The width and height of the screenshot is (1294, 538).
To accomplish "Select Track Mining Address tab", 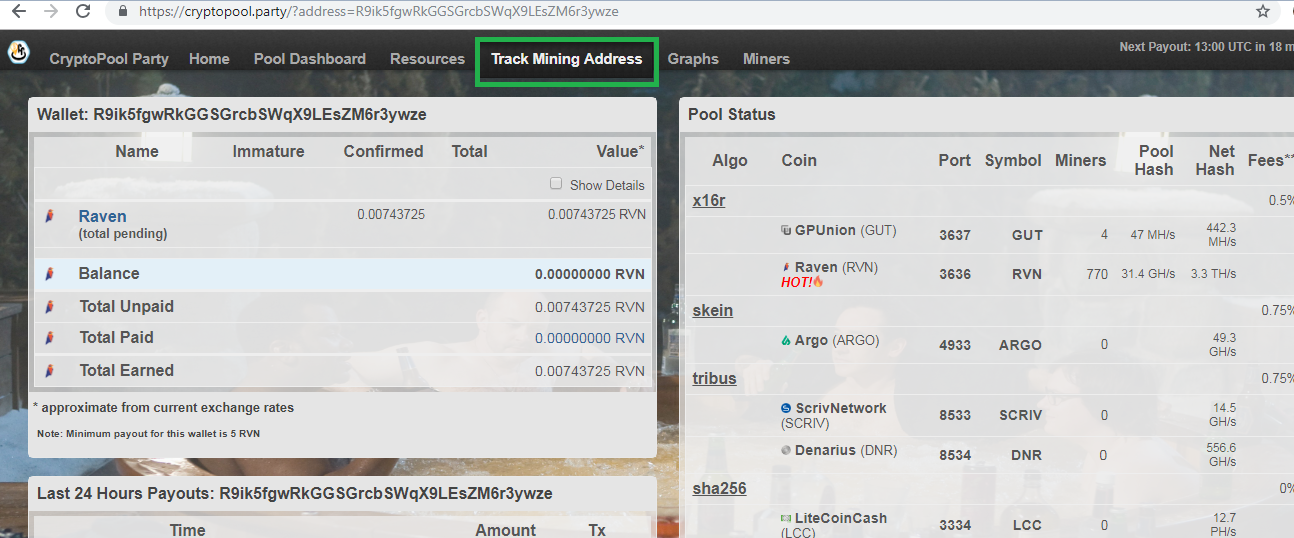I will pos(566,59).
